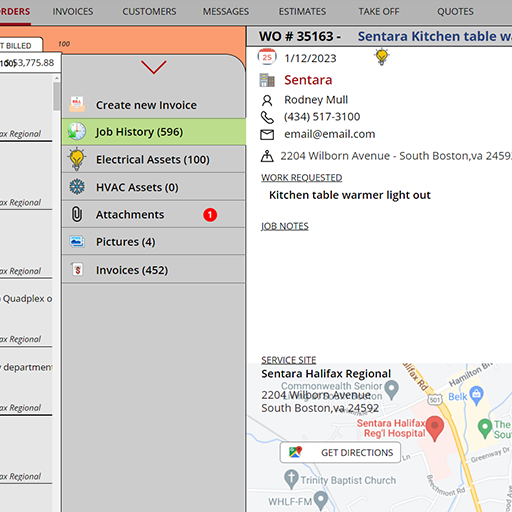The image size is (512, 512).
Task: Click the JOB NOTES heading link
Action: point(284,226)
